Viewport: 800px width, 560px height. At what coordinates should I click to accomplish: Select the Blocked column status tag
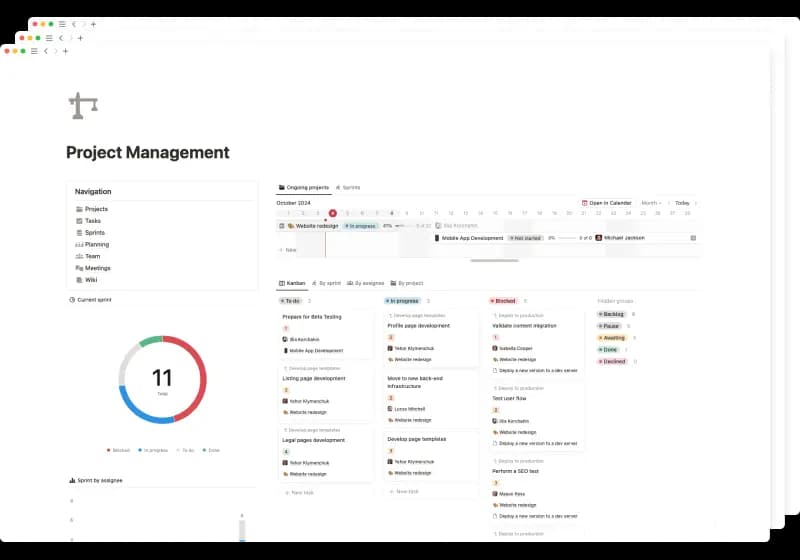pyautogui.click(x=504, y=300)
